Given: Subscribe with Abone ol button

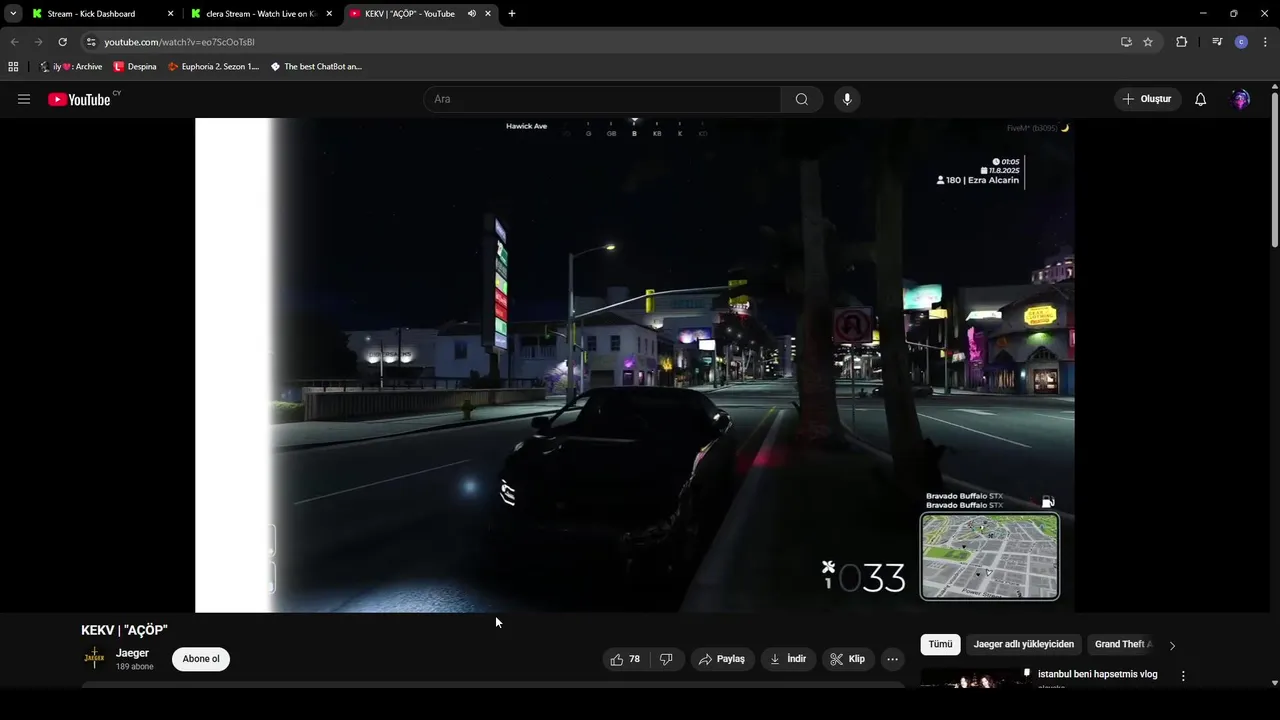Looking at the screenshot, I should click(201, 659).
